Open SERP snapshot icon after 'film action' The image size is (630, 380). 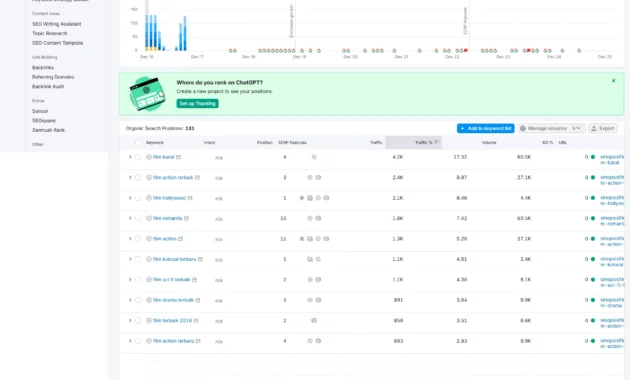coord(180,239)
